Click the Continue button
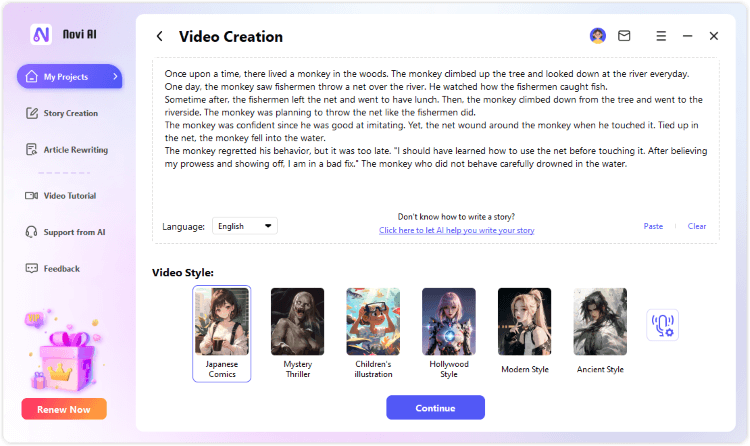This screenshot has height=446, width=750. click(435, 408)
